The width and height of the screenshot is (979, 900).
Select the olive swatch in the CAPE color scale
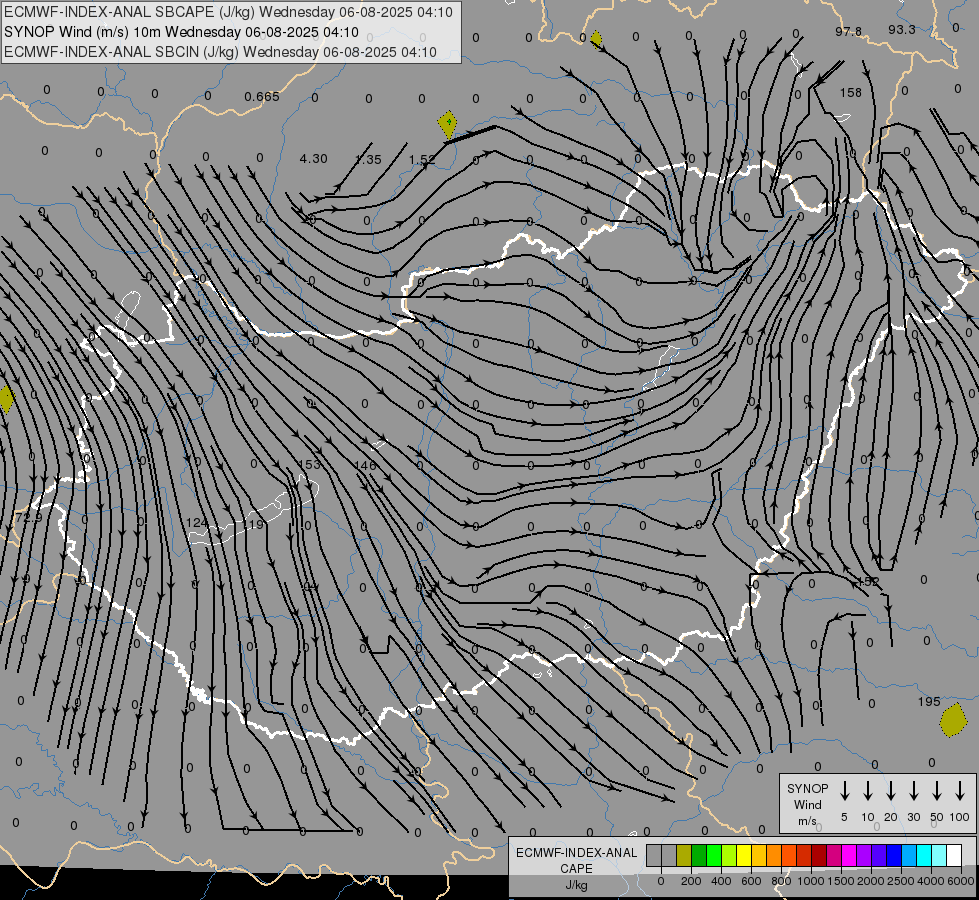[x=684, y=855]
